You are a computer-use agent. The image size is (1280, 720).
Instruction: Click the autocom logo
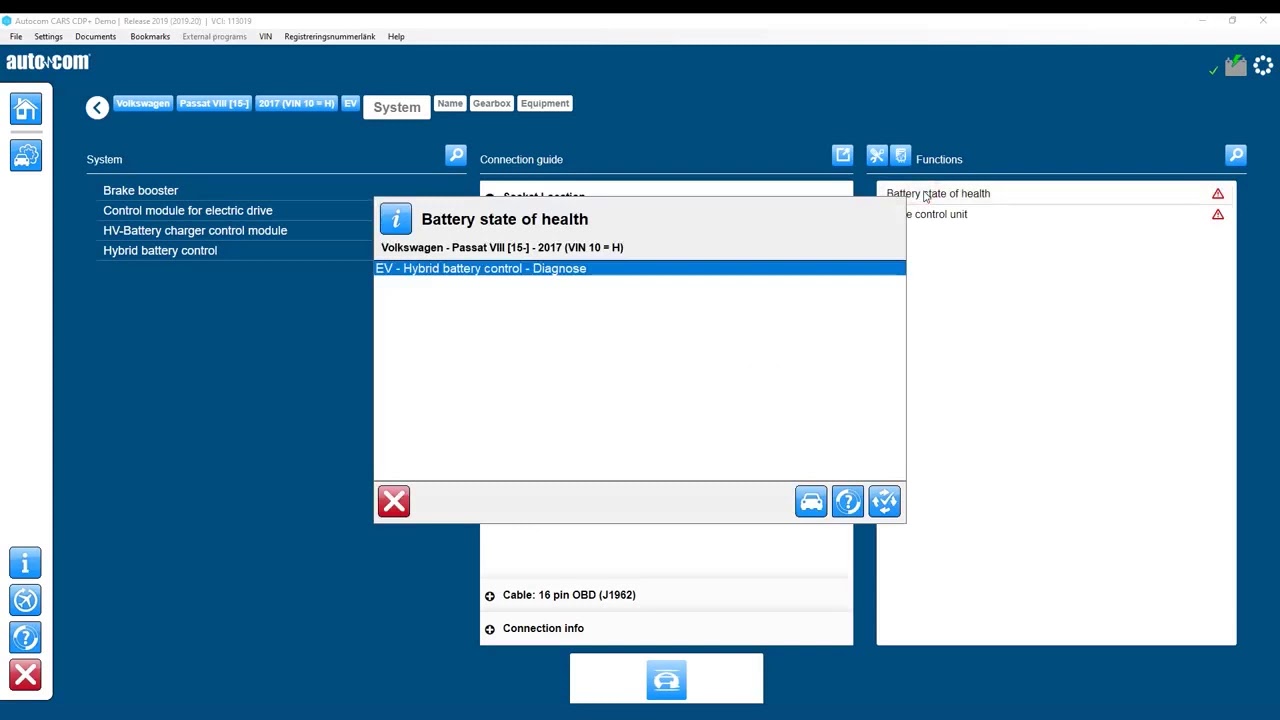coord(48,62)
